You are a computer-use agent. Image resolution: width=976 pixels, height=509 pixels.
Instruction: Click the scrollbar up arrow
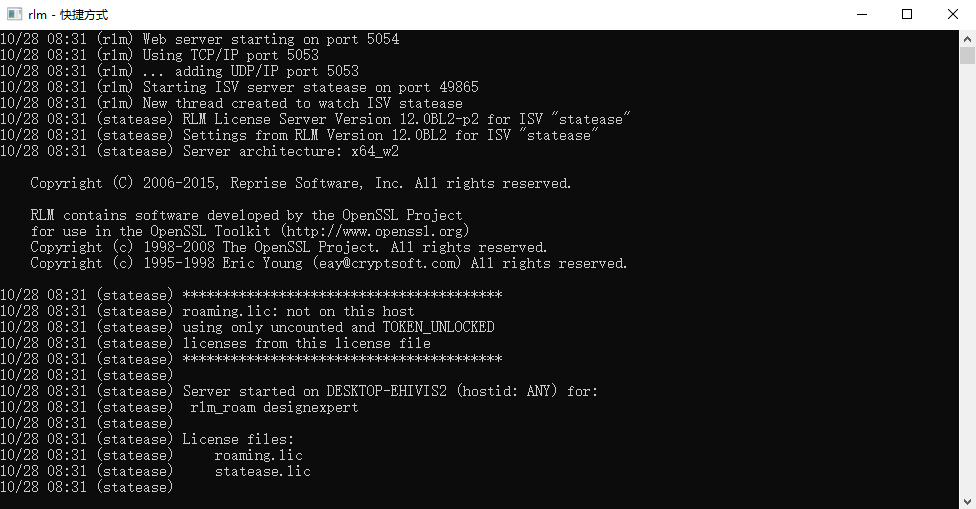coord(968,37)
